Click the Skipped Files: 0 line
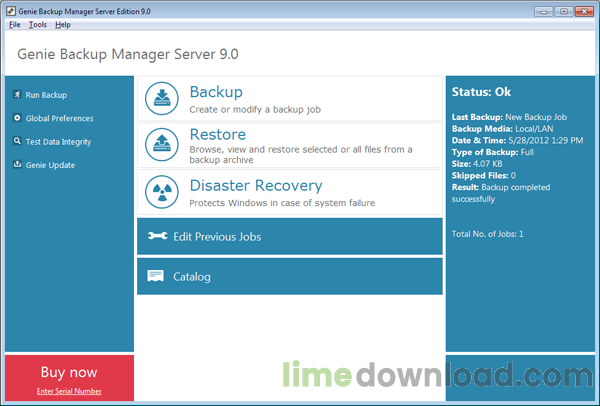Image resolution: width=600 pixels, height=406 pixels. (x=484, y=176)
